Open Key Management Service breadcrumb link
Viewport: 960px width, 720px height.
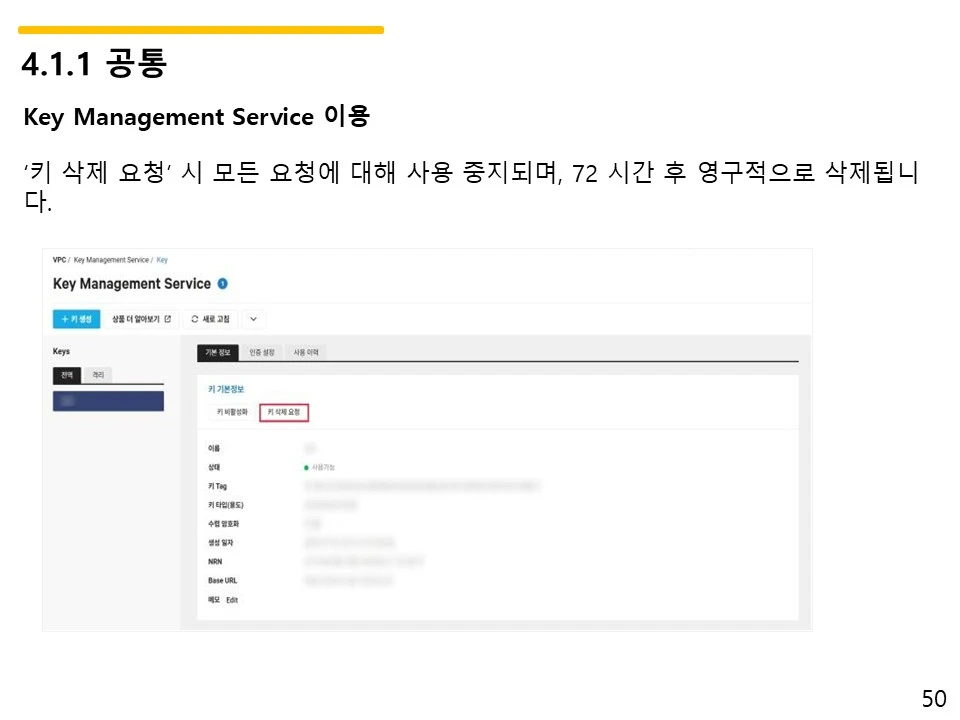[x=111, y=258]
